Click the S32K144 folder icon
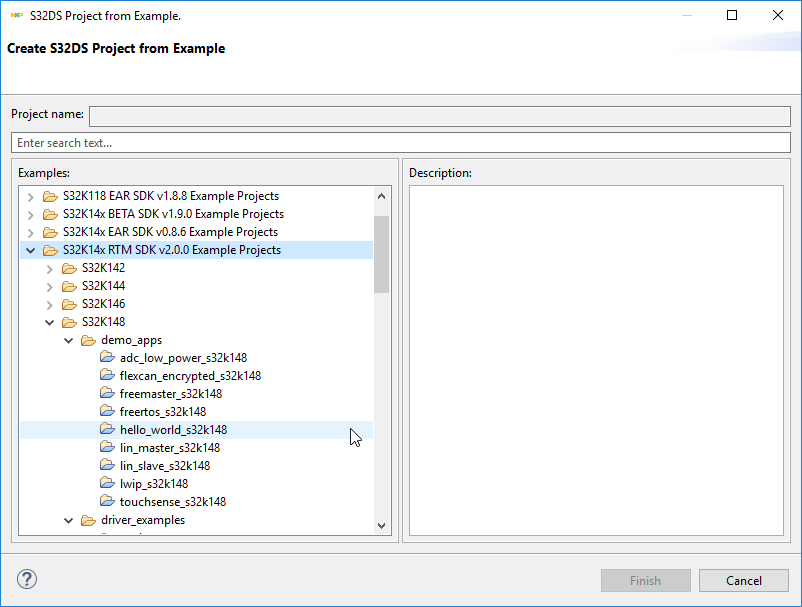The image size is (802, 607). pyautogui.click(x=69, y=286)
